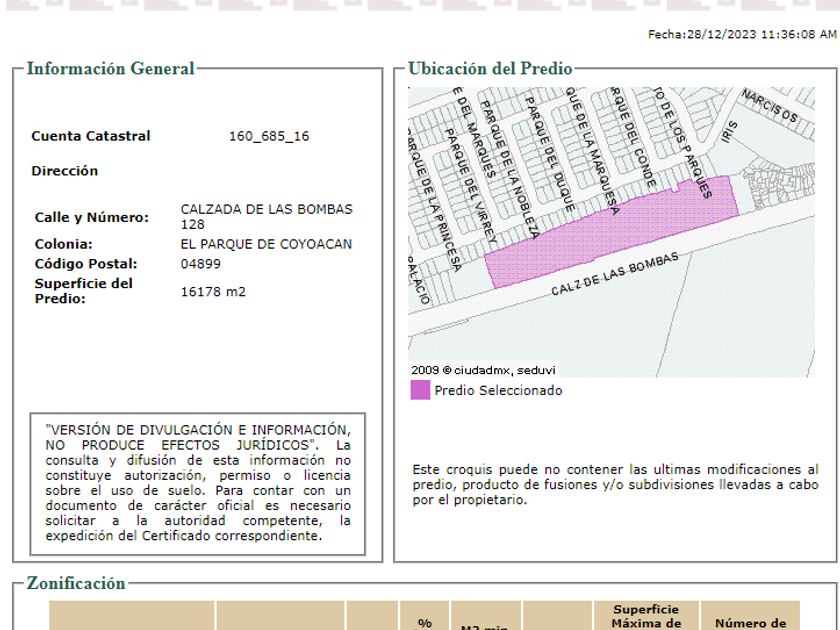Click the postal code 04899
The image size is (840, 630).
[201, 264]
